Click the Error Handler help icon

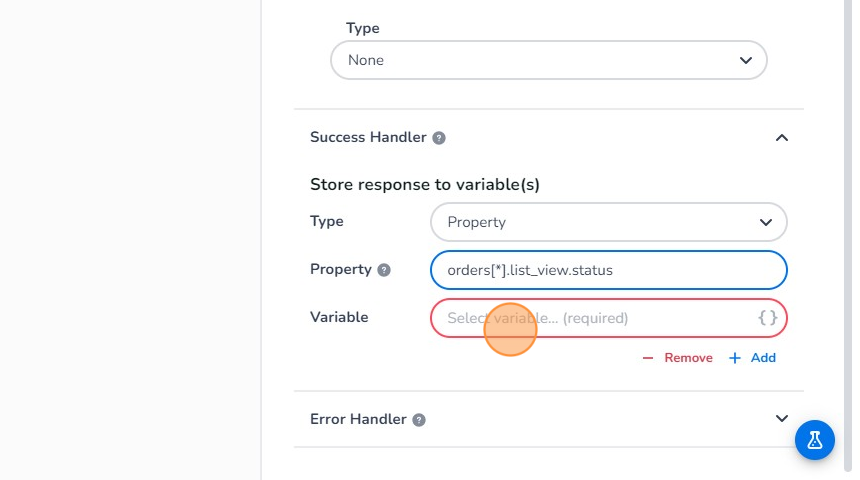[419, 420]
